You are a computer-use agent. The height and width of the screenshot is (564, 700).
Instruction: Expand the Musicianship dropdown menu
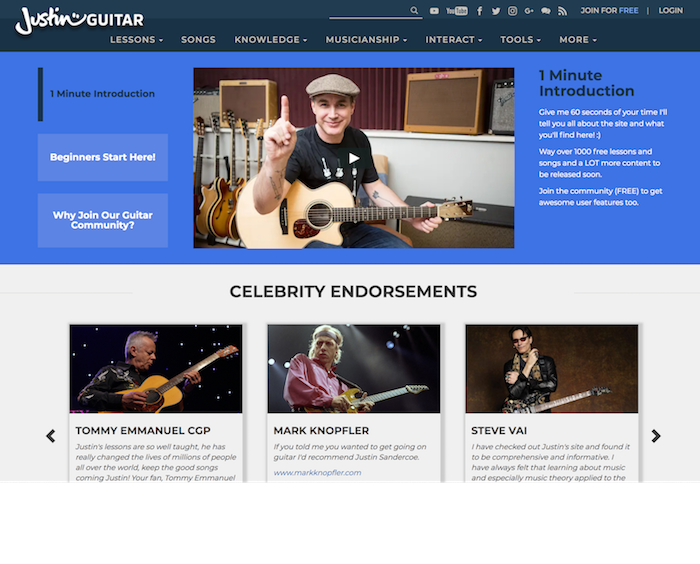[366, 40]
